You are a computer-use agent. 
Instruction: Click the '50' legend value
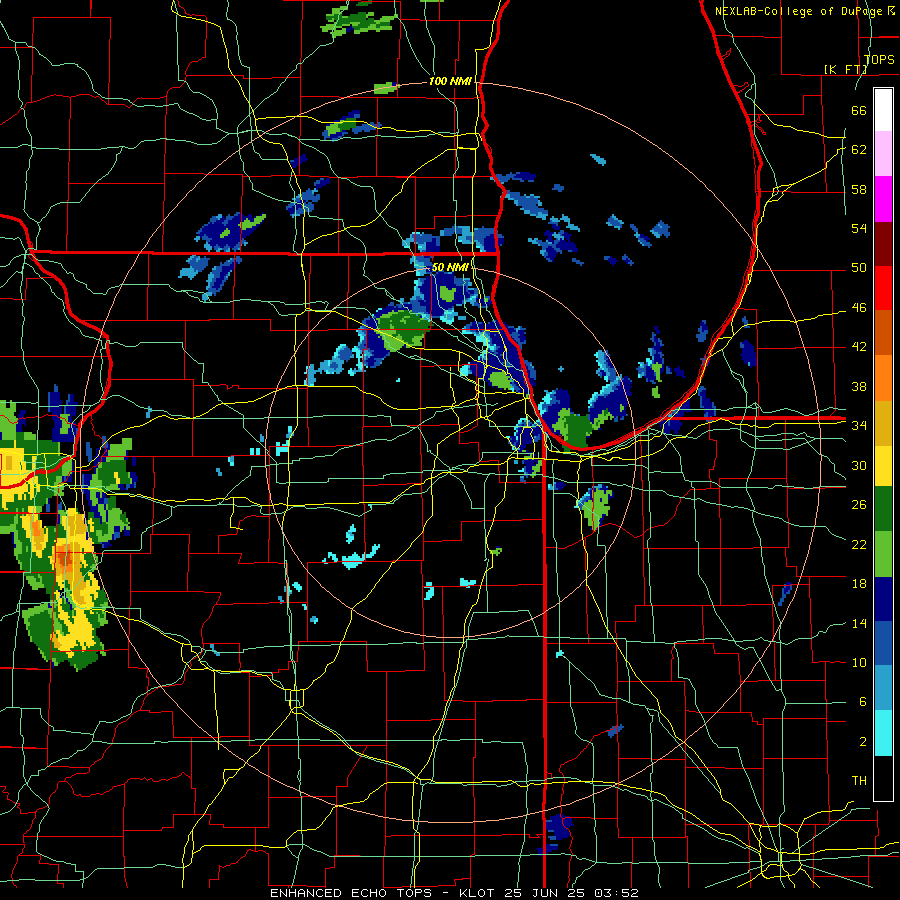pyautogui.click(x=859, y=267)
